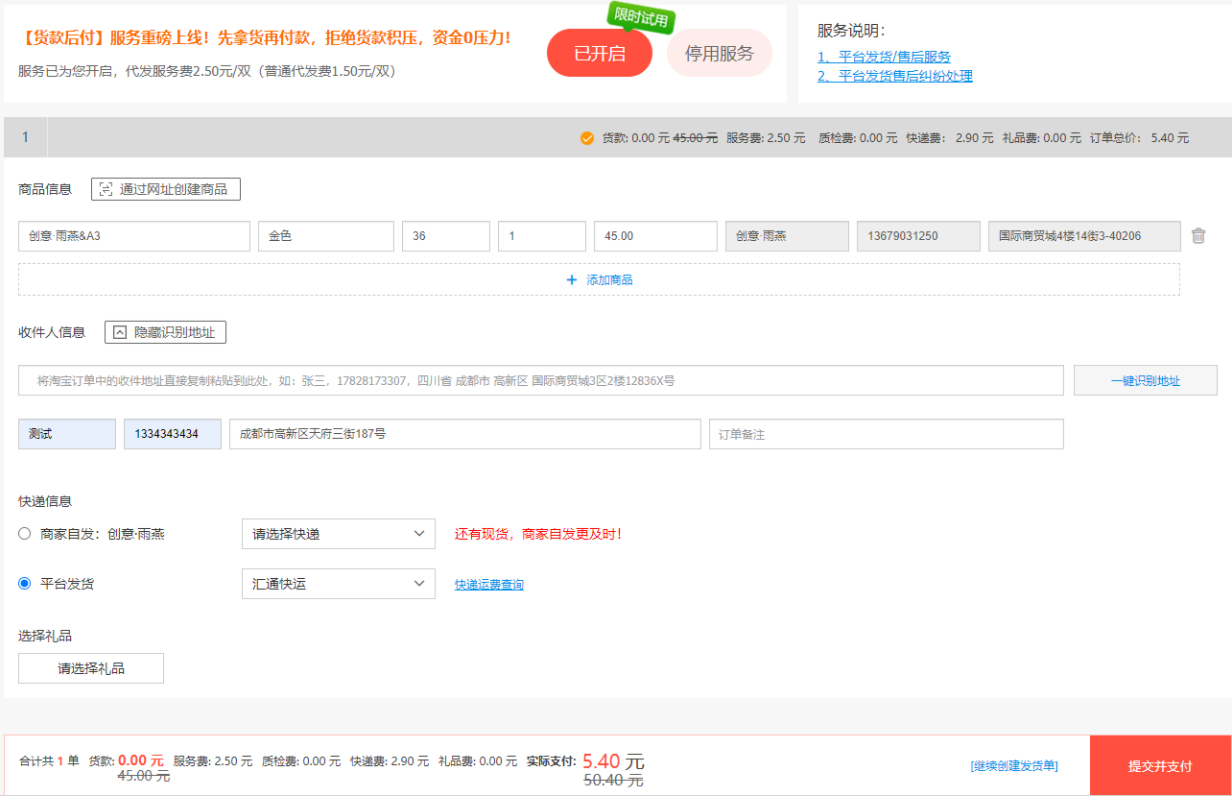Image resolution: width=1232 pixels, height=796 pixels.
Task: Click the recipient phone field 1334343434
Action: coord(173,434)
